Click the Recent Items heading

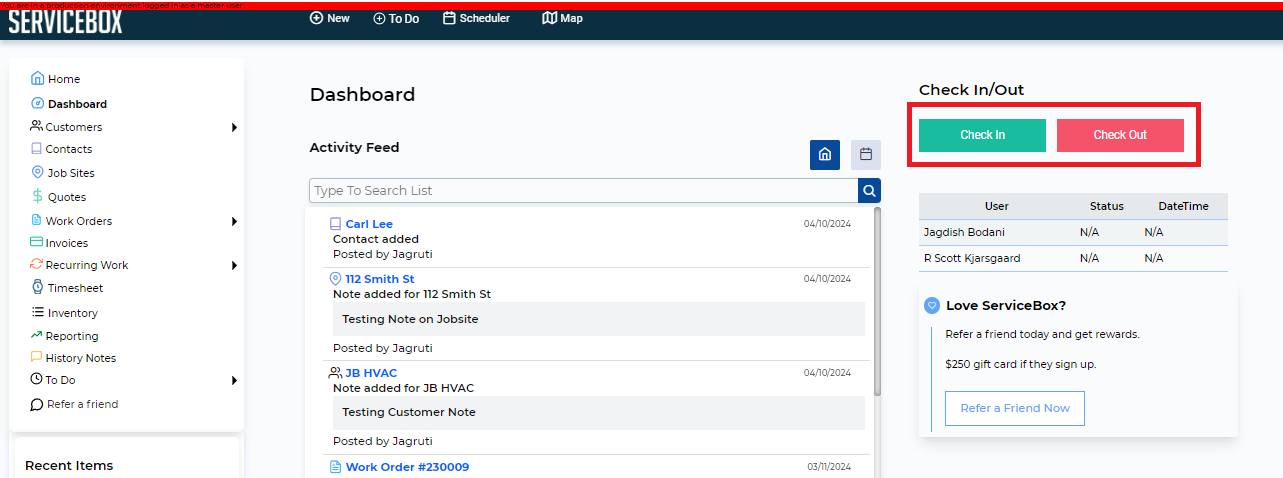(x=69, y=465)
